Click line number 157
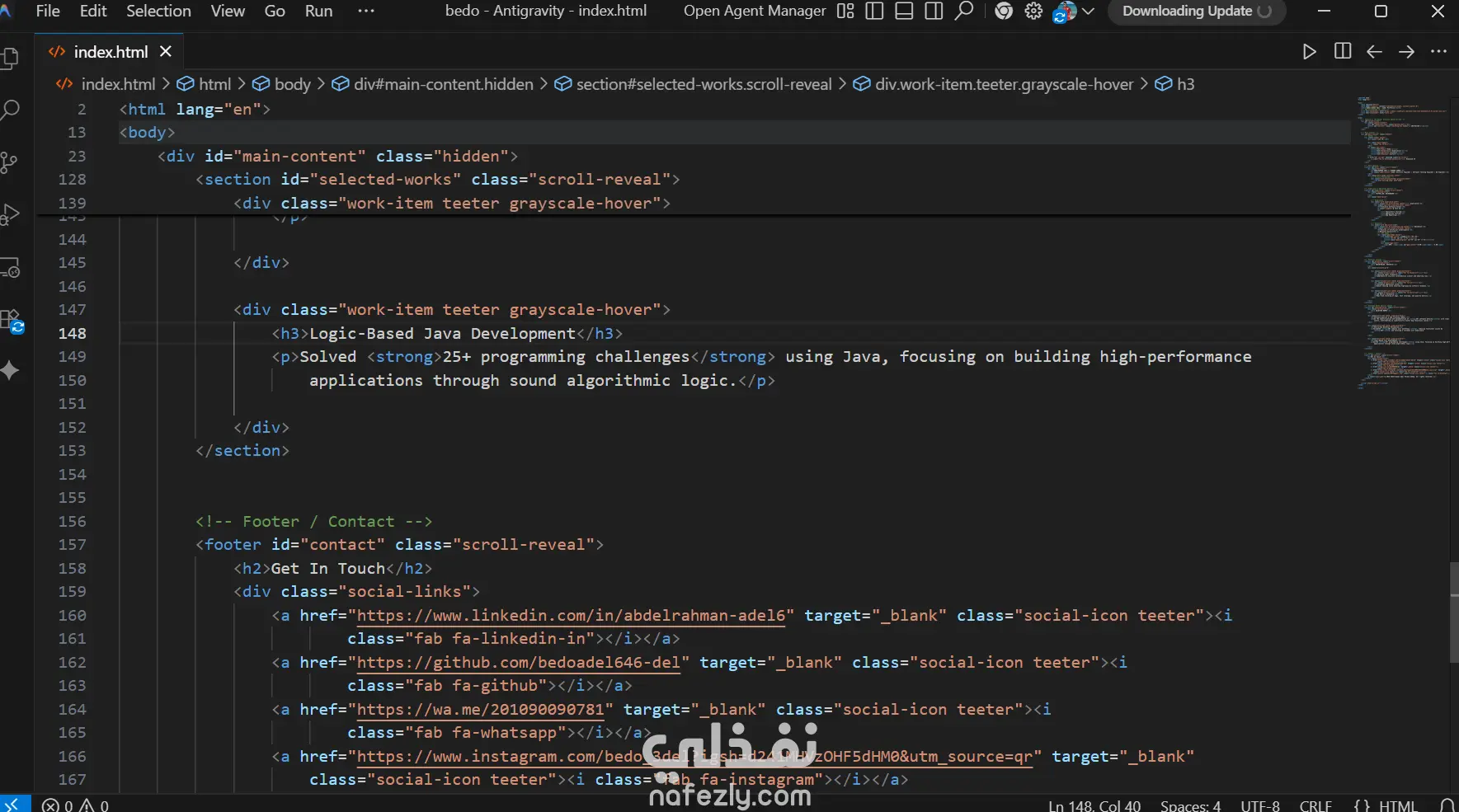 pyautogui.click(x=72, y=545)
